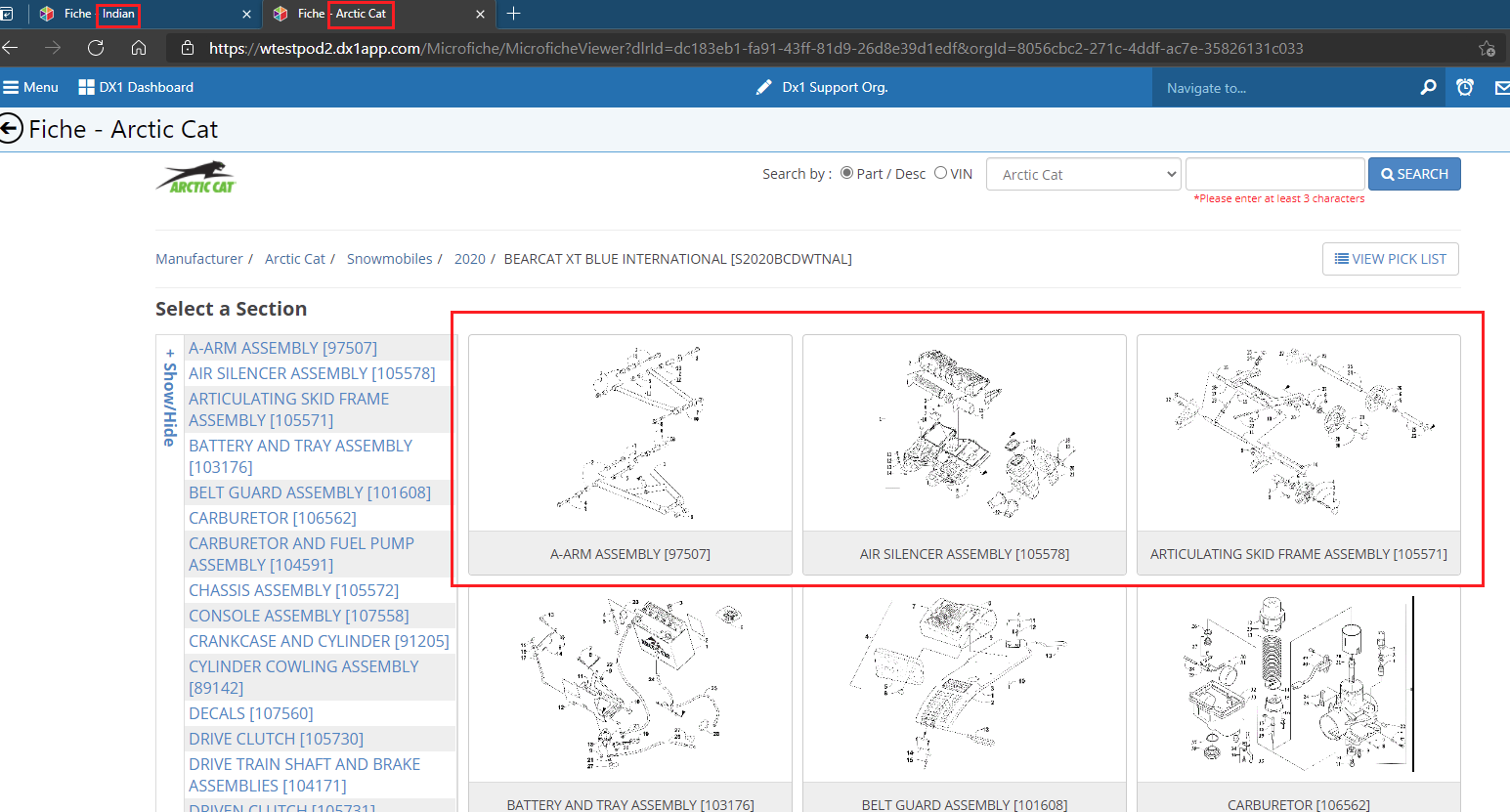Select CONSOLE ASSEMBLY [107558]
Image resolution: width=1510 pixels, height=812 pixels.
coord(299,616)
